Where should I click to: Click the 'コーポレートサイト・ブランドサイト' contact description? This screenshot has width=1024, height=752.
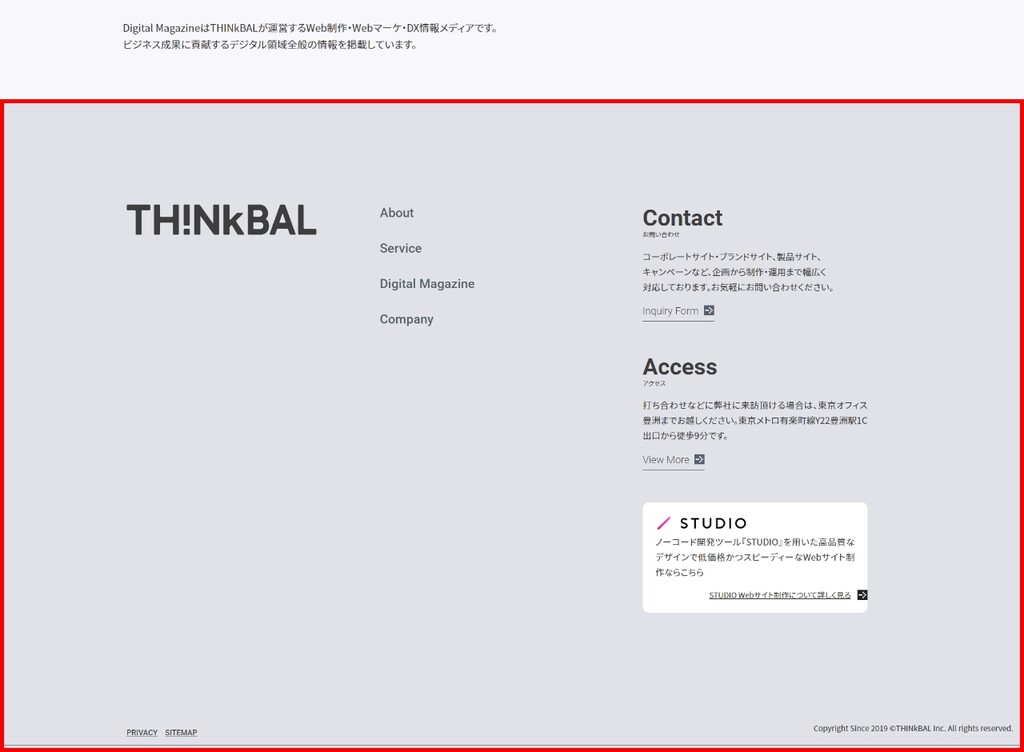click(x=739, y=272)
